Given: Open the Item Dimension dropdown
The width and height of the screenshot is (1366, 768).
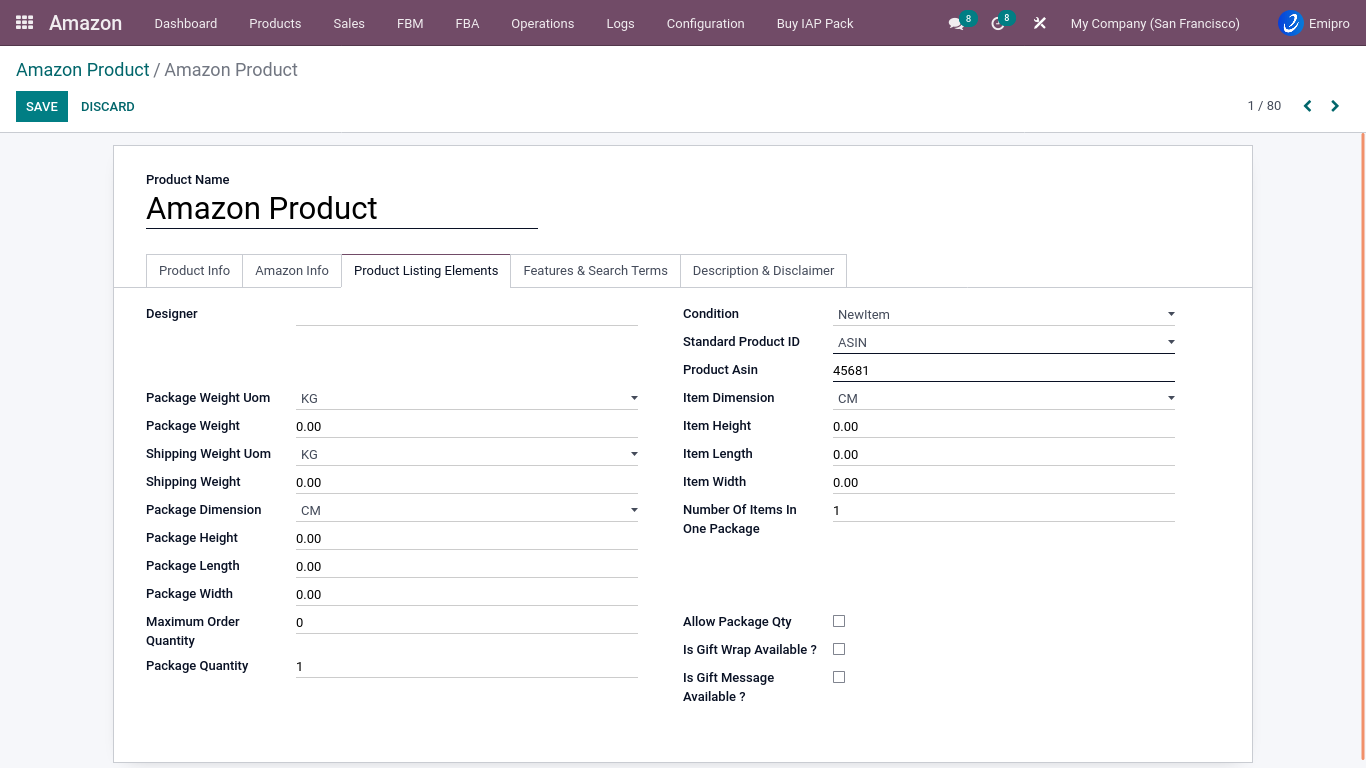Looking at the screenshot, I should pos(1003,398).
